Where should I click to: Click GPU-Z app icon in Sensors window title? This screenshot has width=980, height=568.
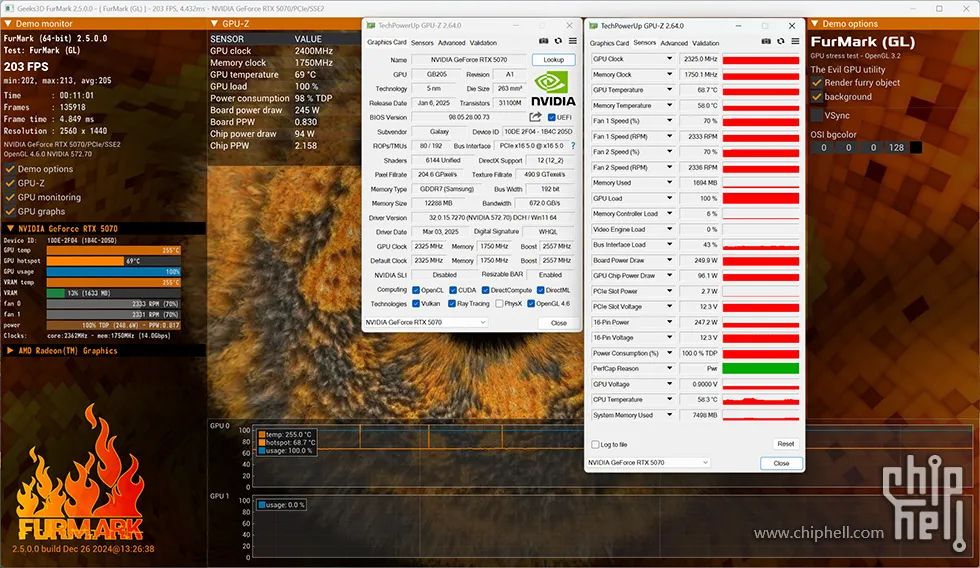coord(593,26)
